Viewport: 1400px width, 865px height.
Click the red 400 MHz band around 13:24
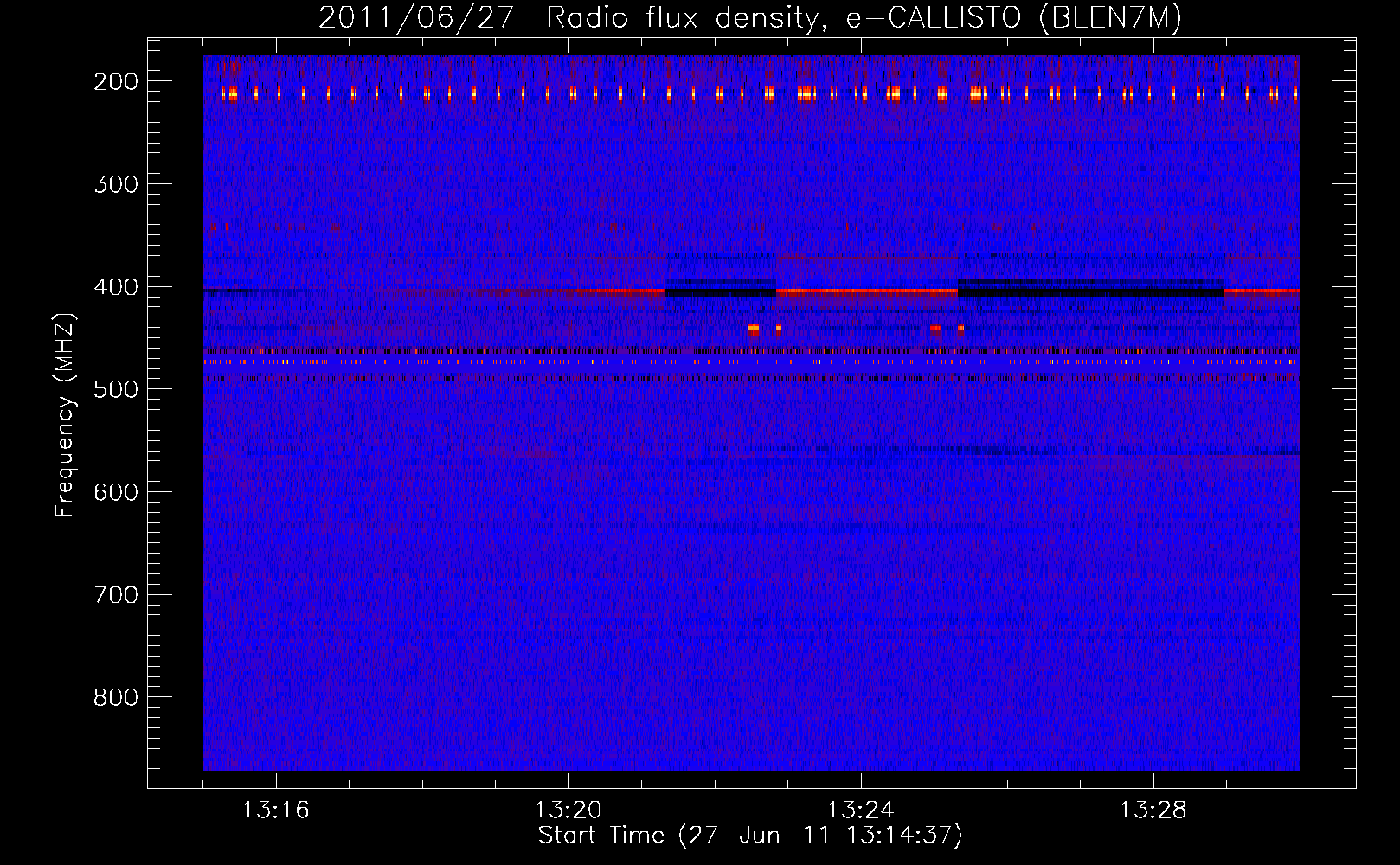coord(867,292)
